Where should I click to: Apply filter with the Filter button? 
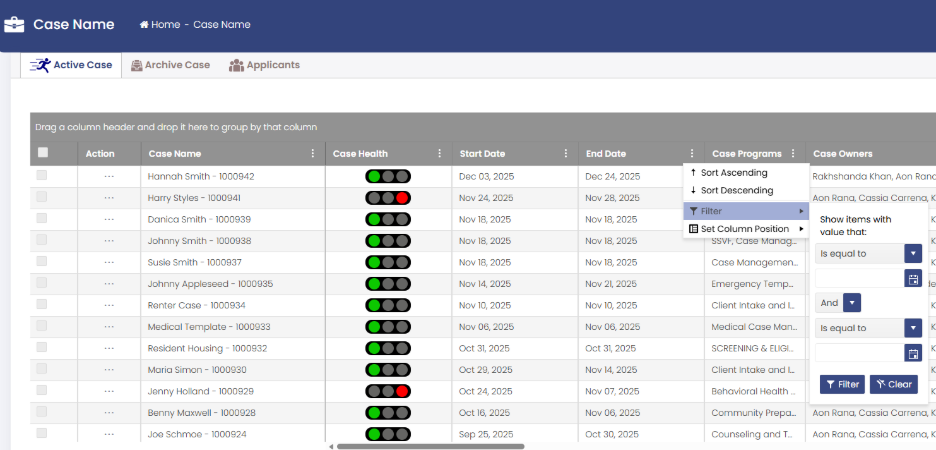click(842, 384)
